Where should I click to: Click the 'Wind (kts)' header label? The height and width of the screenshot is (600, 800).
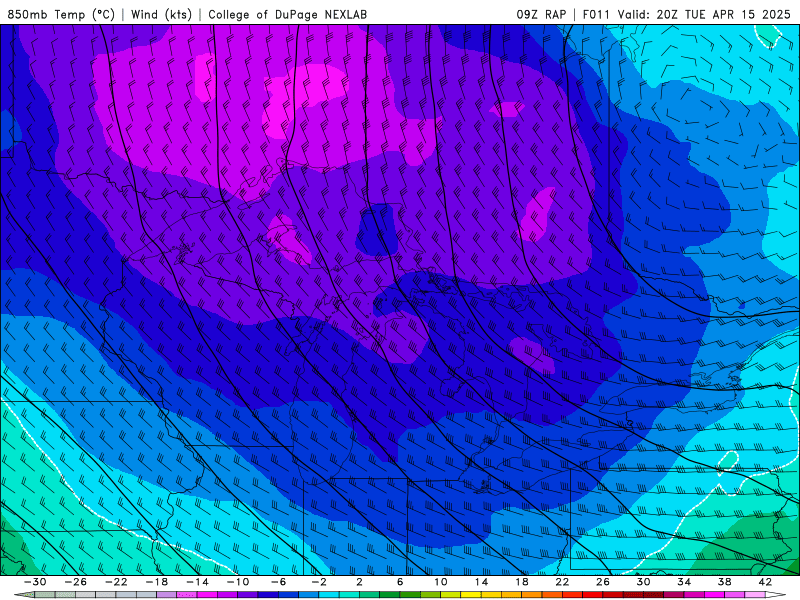coord(161,14)
